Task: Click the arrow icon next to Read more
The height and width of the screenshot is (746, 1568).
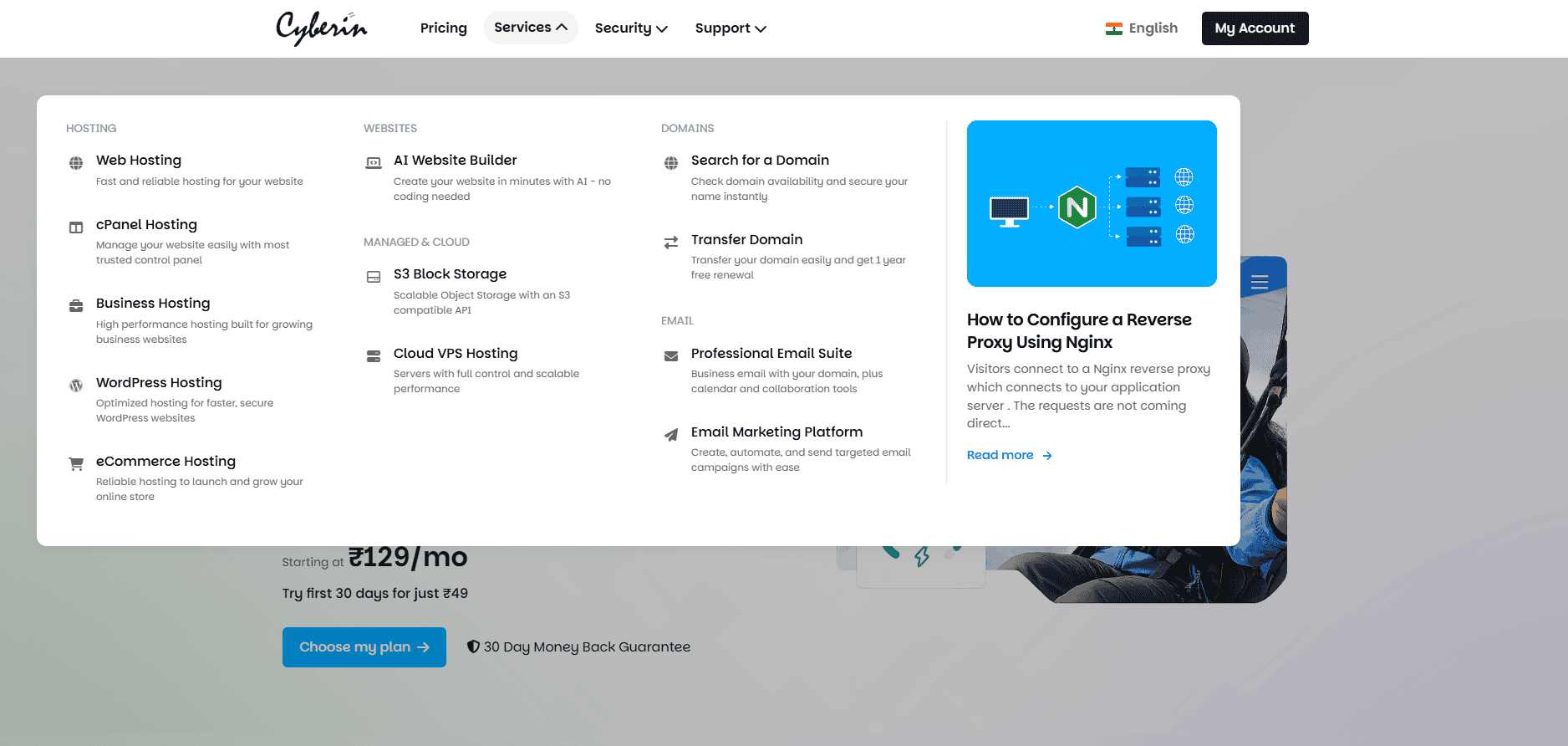Action: pos(1047,456)
